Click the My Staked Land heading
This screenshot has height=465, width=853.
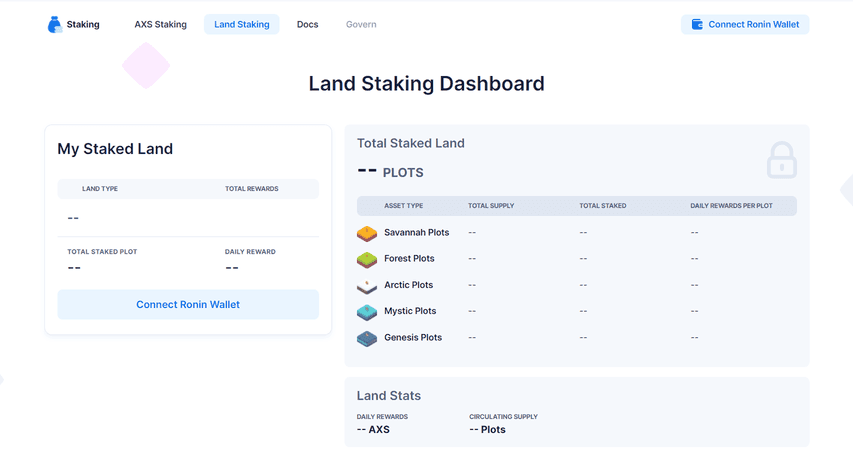(115, 148)
